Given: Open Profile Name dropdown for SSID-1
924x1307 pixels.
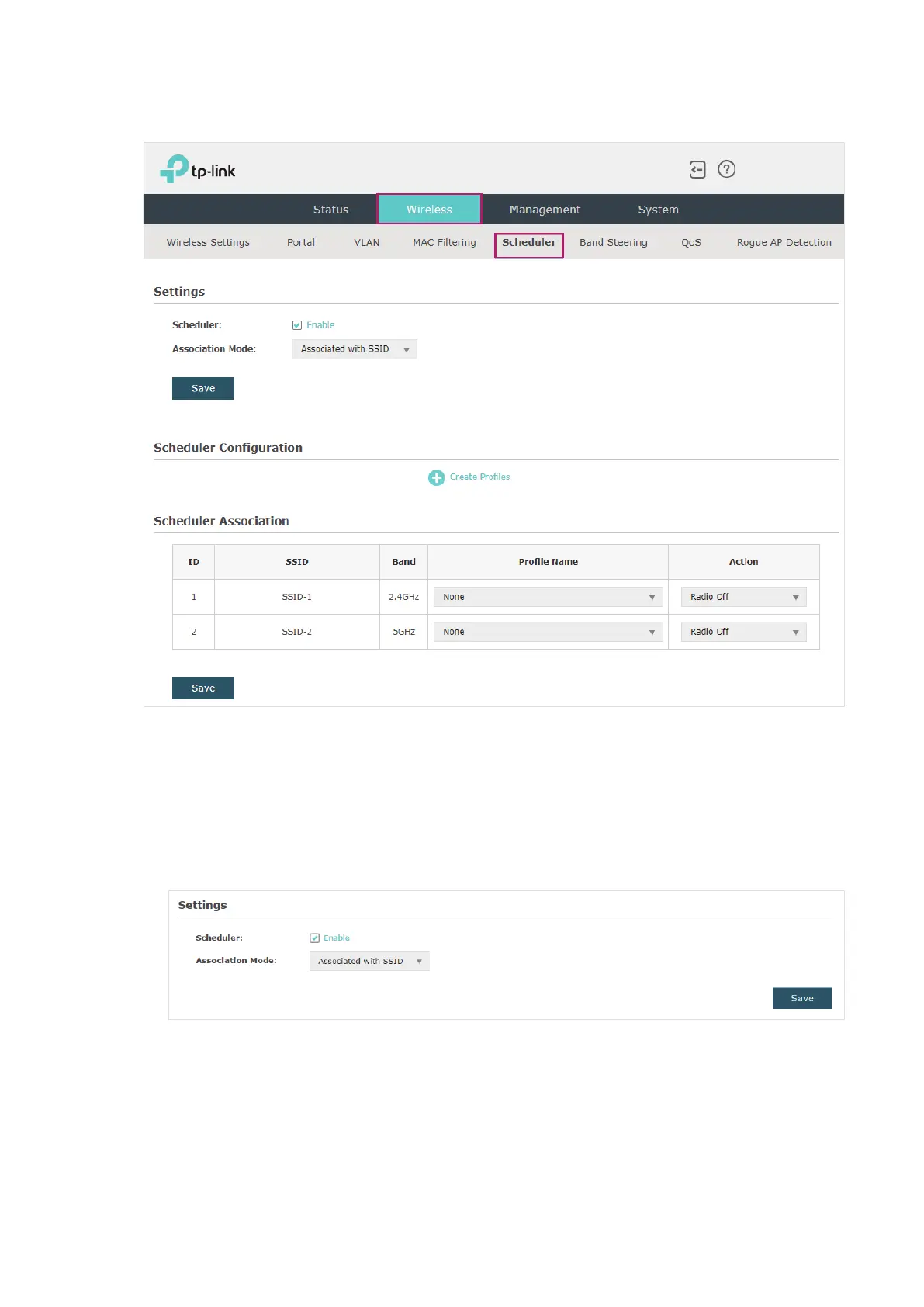Looking at the screenshot, I should coord(549,597).
